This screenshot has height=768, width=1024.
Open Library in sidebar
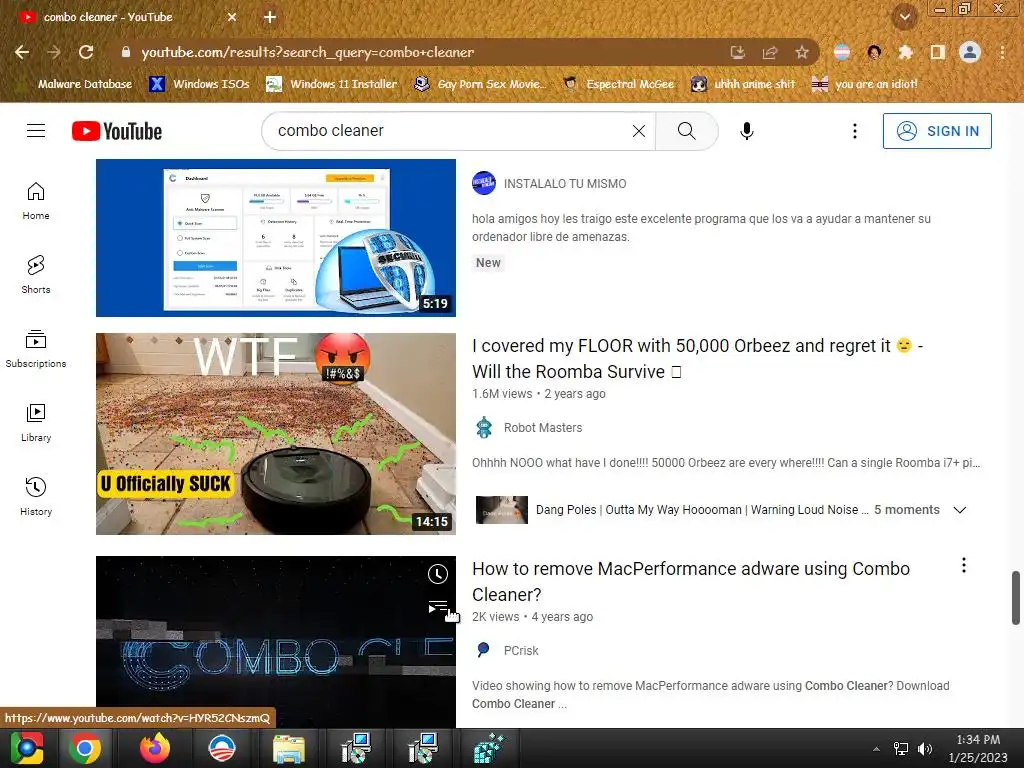pos(36,423)
